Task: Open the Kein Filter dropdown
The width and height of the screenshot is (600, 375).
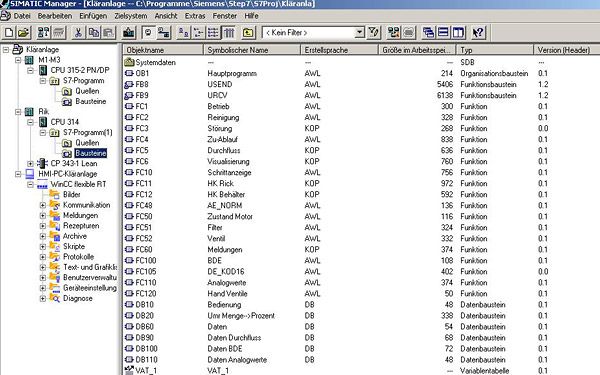Action: pyautogui.click(x=359, y=33)
